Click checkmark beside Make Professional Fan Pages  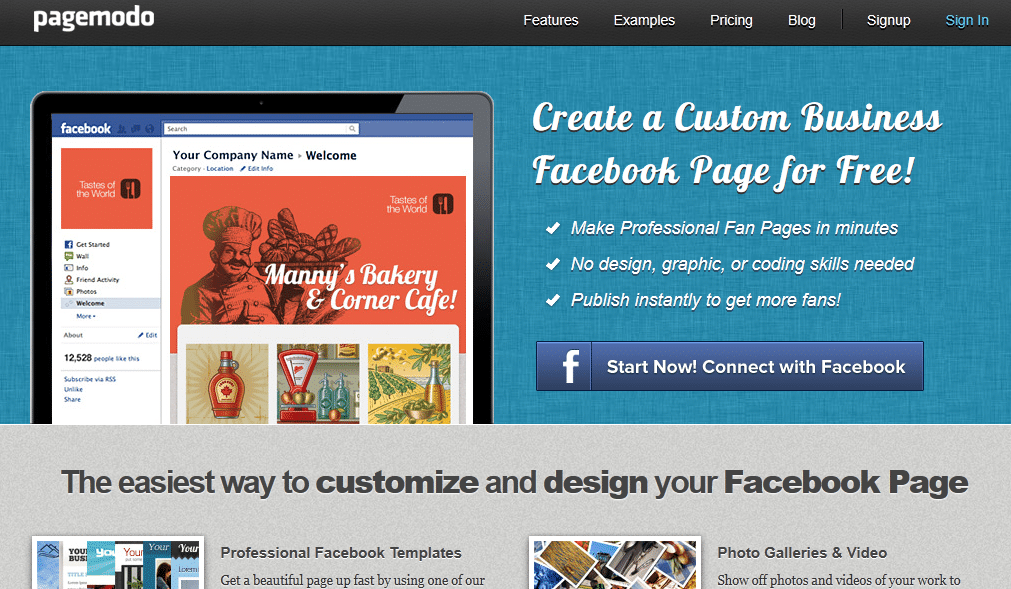coord(553,227)
